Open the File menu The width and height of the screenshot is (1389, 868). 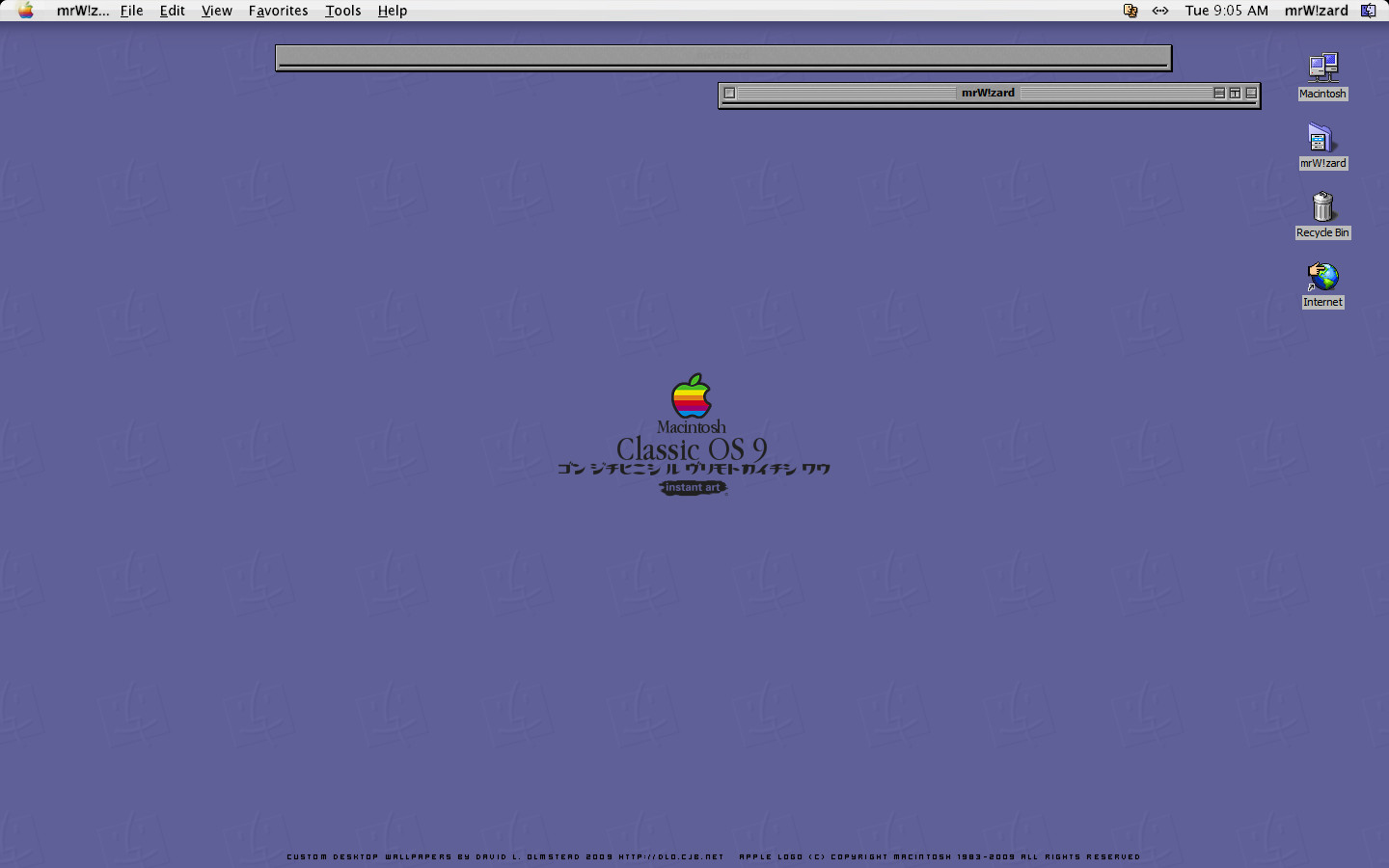click(131, 11)
